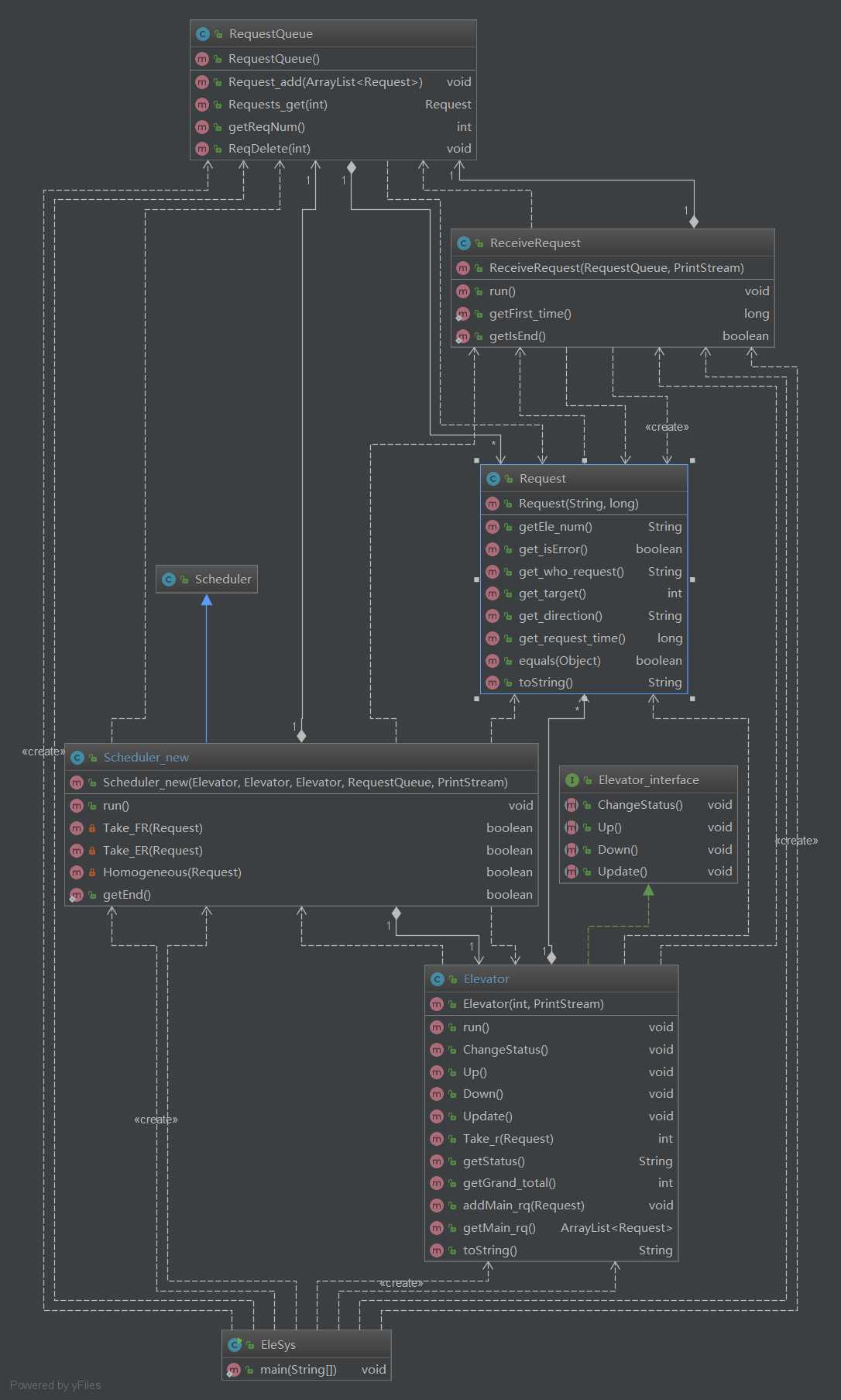Click the ArrayList<Request> return type

(616, 1228)
